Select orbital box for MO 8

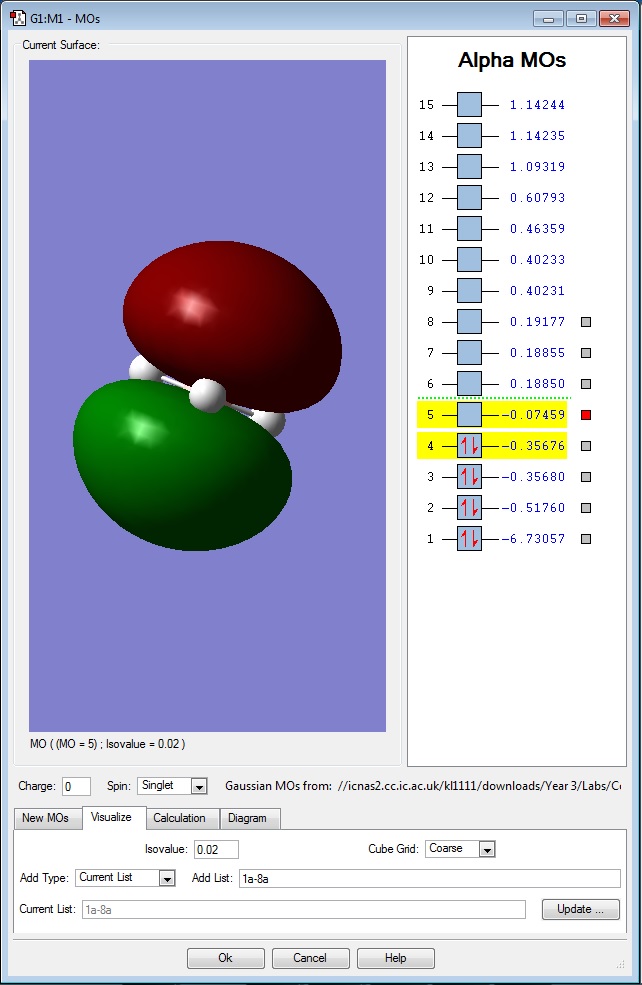coord(469,322)
